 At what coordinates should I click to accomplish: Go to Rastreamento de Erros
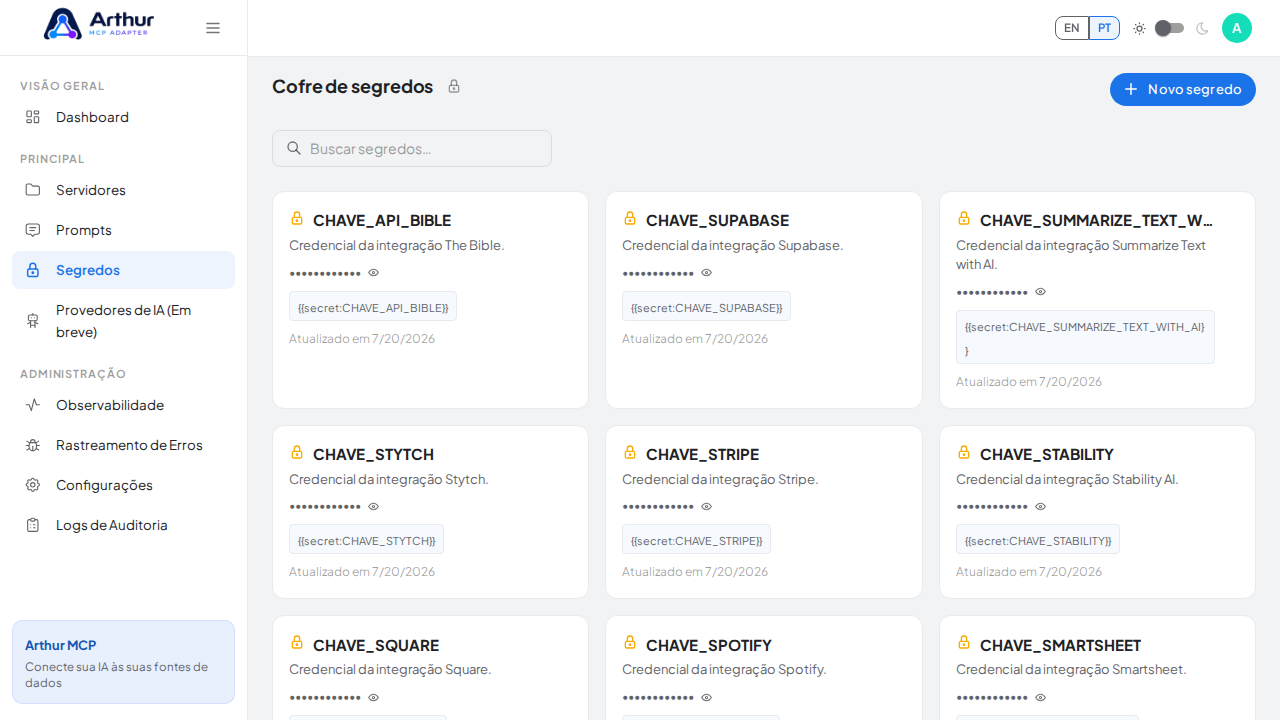(123, 445)
